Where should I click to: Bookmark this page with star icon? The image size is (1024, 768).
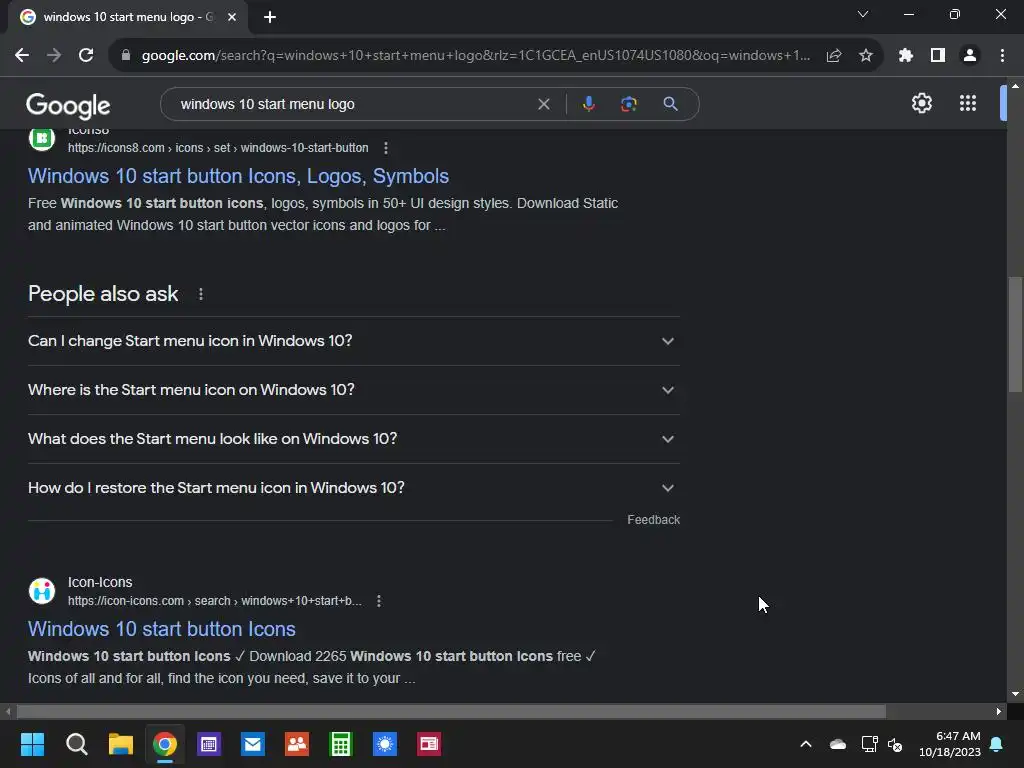click(866, 56)
